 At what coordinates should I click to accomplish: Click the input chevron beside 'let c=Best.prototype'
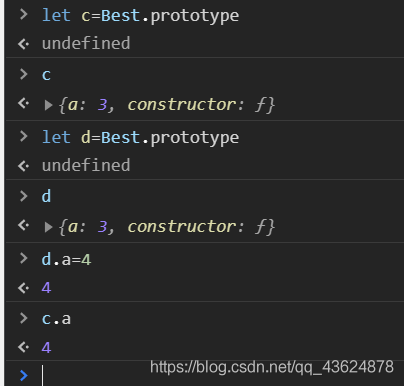pyautogui.click(x=24, y=14)
